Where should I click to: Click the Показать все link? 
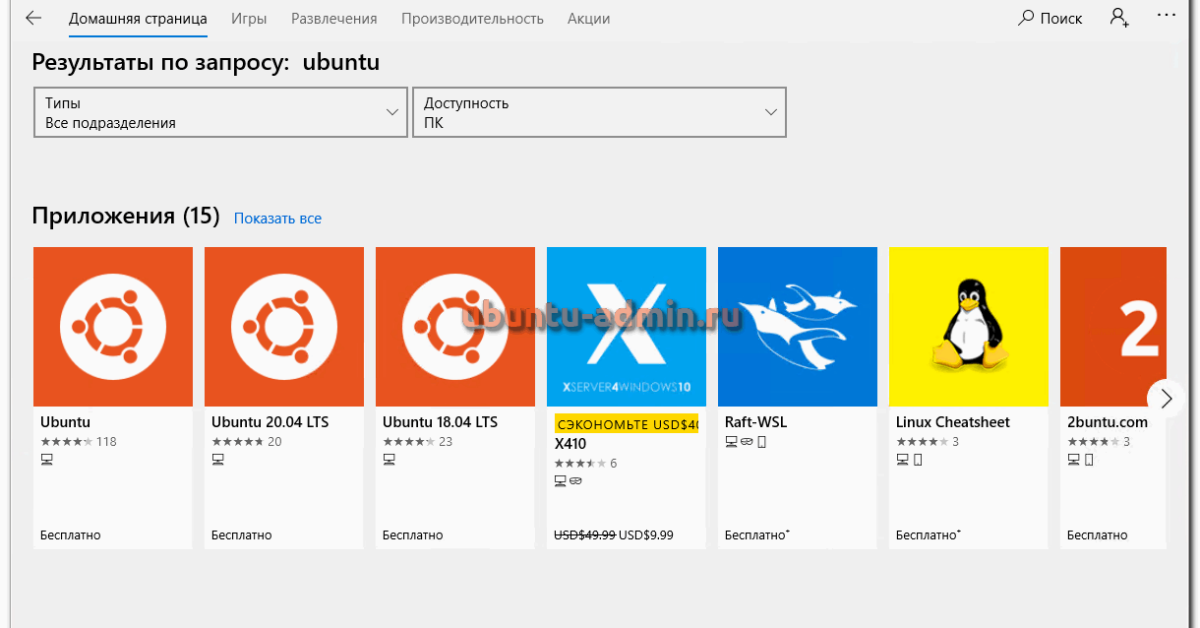pos(278,218)
